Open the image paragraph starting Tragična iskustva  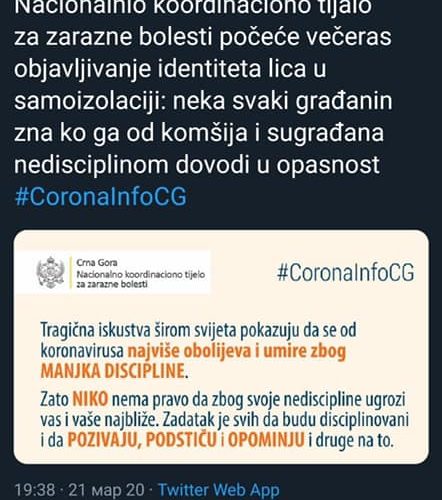point(198,351)
